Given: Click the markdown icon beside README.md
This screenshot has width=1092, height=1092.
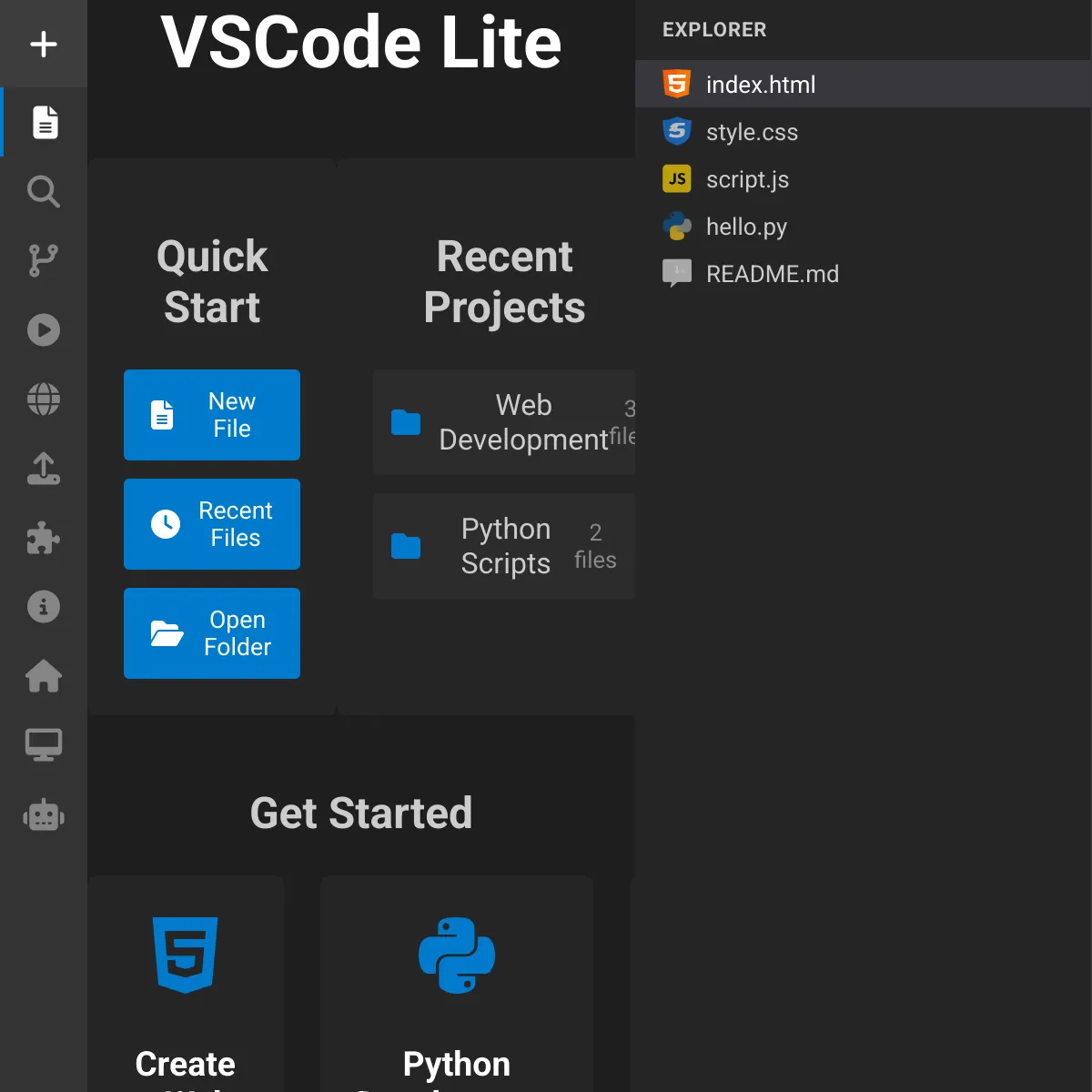Looking at the screenshot, I should (677, 273).
